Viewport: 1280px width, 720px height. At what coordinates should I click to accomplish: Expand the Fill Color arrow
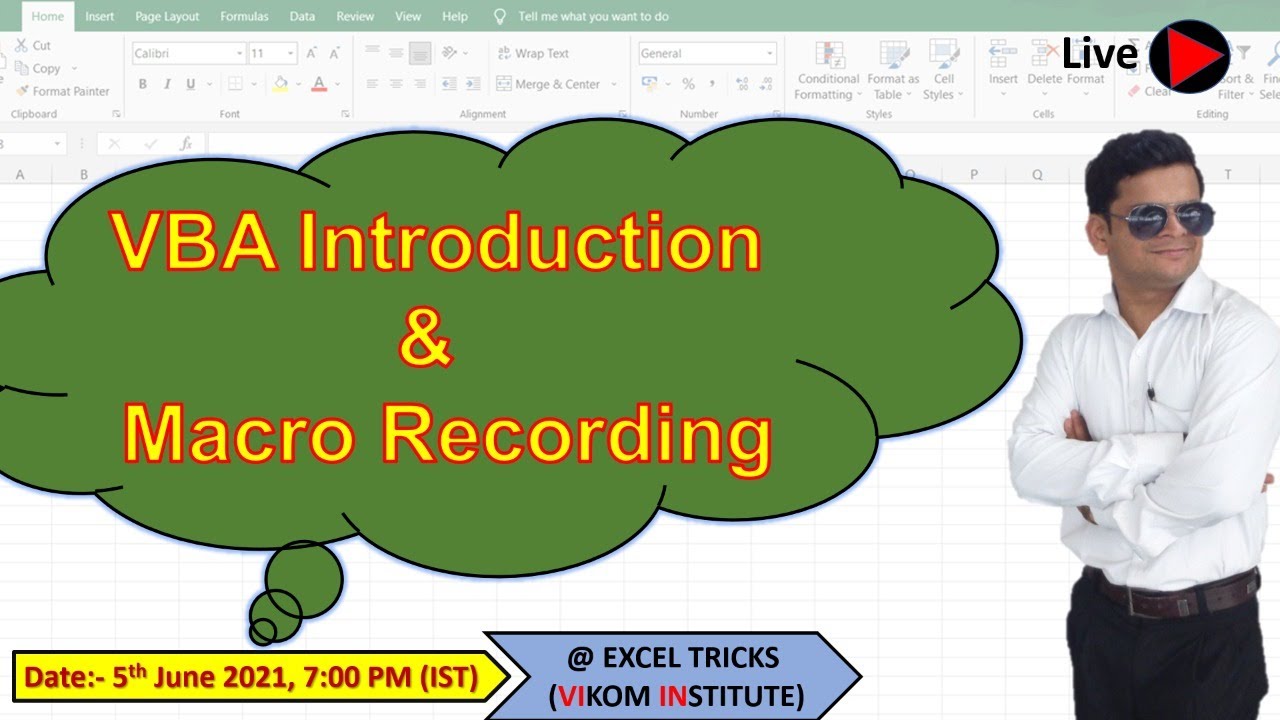(297, 84)
